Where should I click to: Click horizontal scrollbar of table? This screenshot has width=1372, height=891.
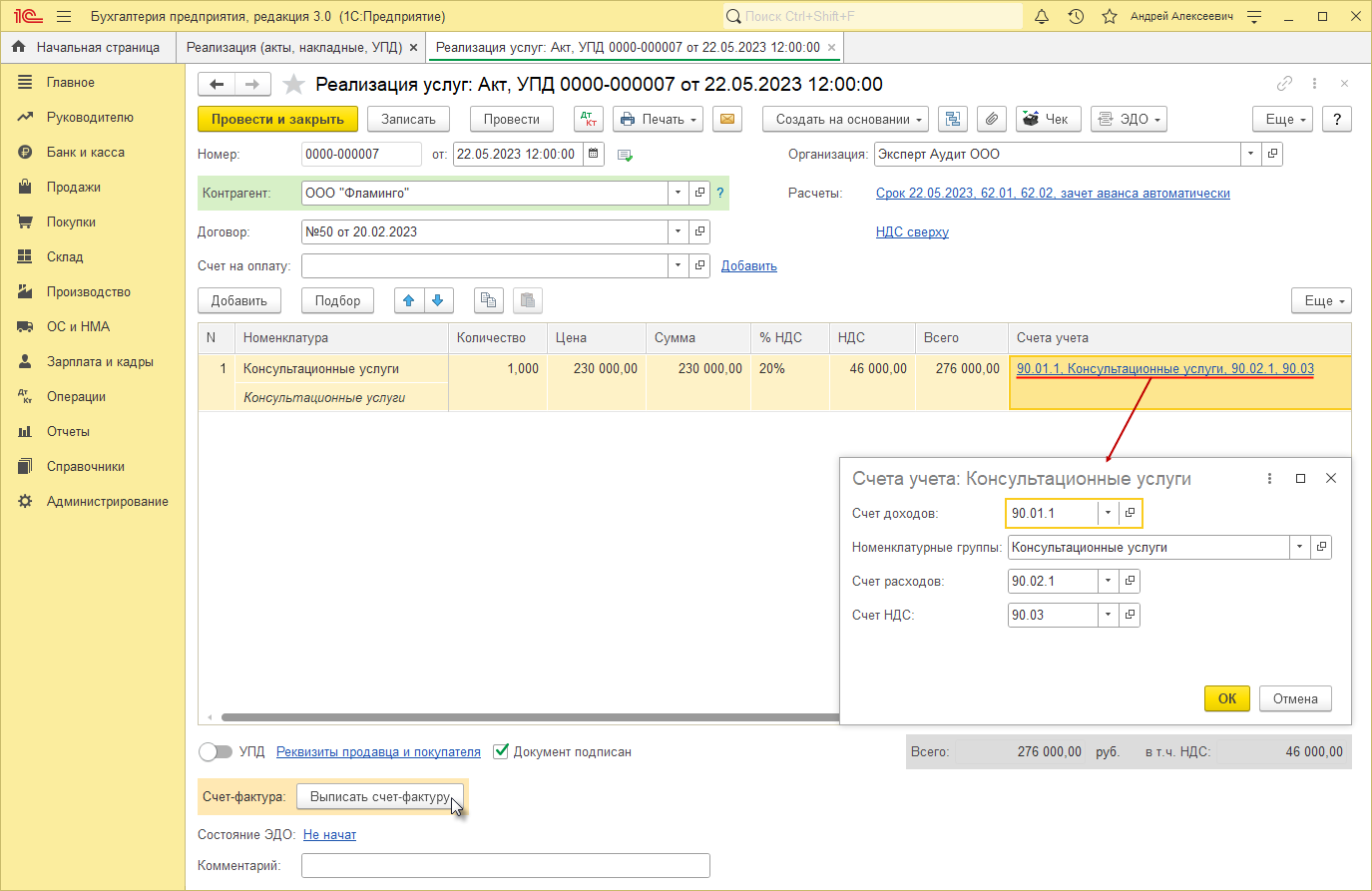pos(529,717)
